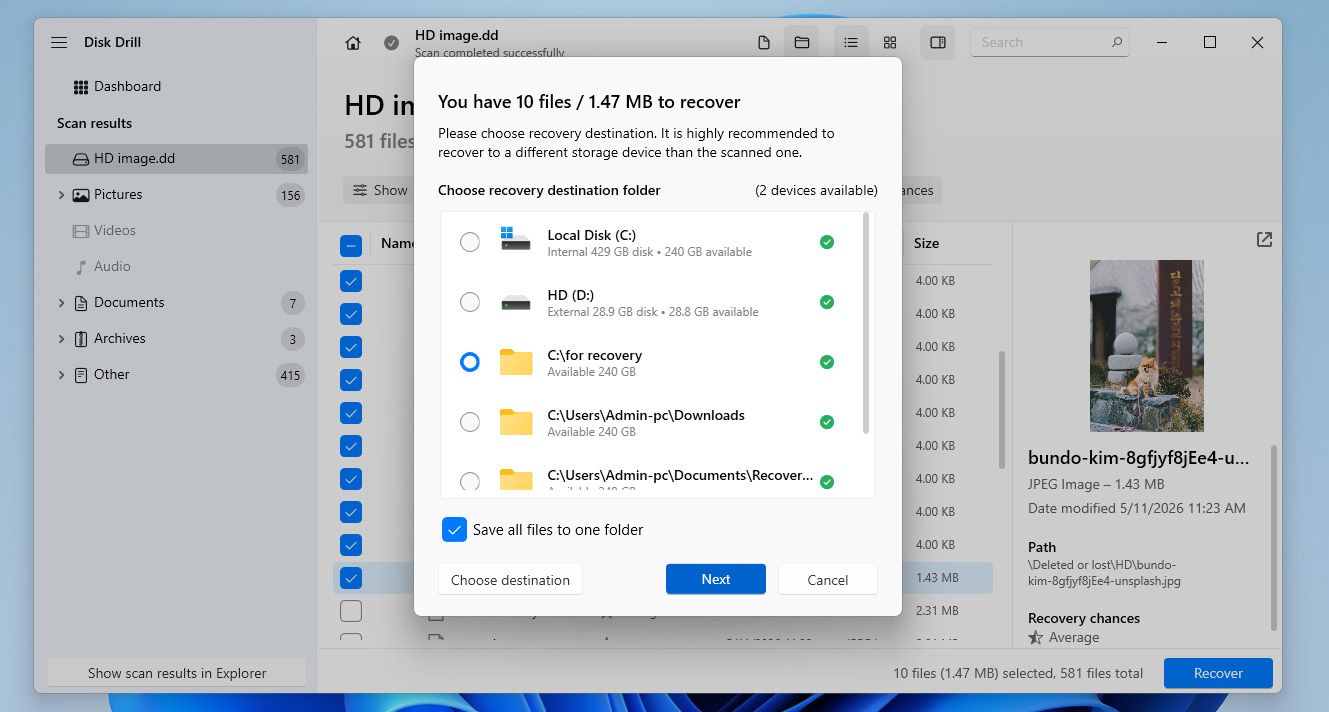Click the bundo-kim photo preview thumbnail
Image resolution: width=1329 pixels, height=712 pixels.
tap(1146, 346)
